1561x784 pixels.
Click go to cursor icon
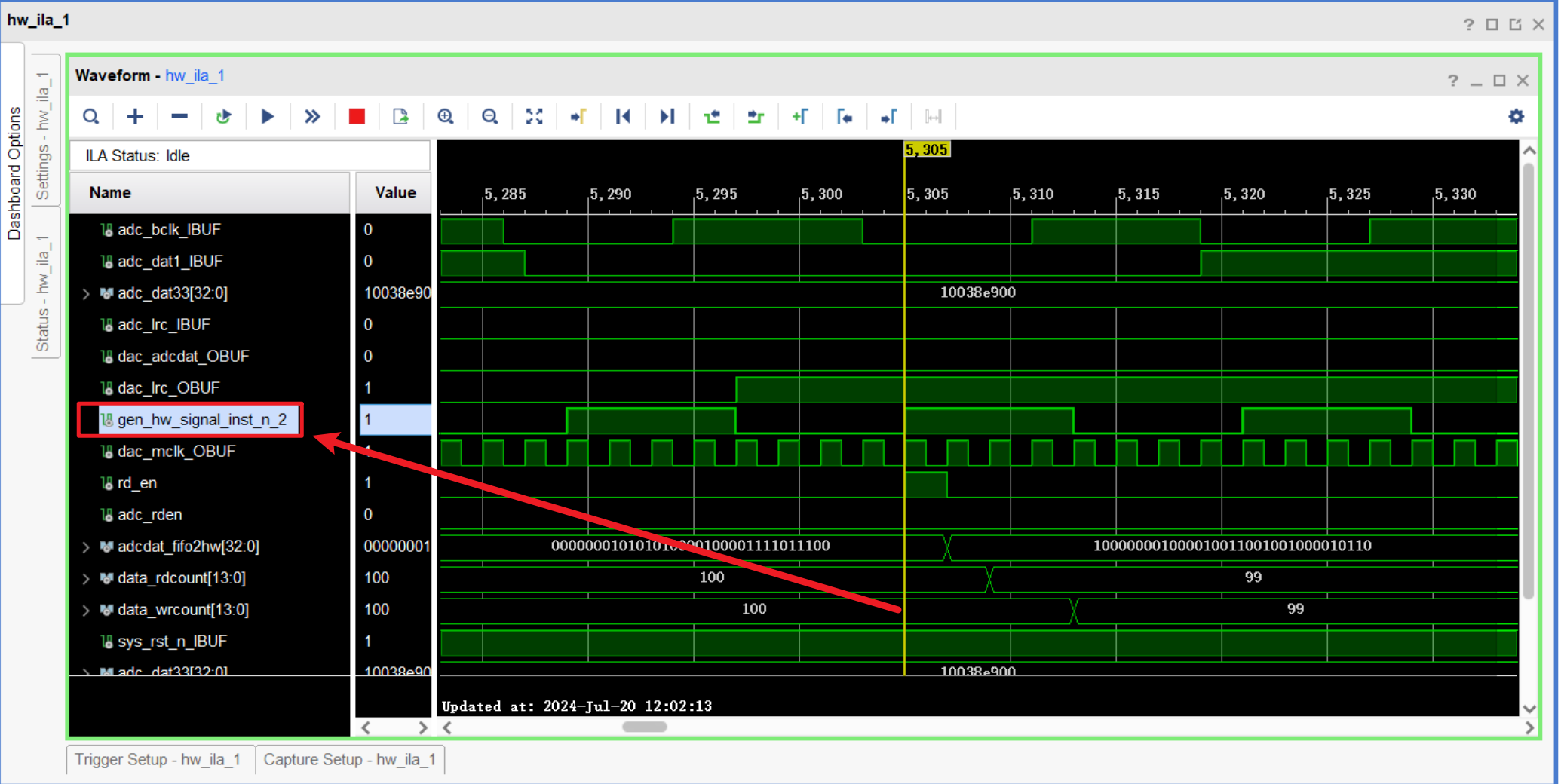[578, 117]
